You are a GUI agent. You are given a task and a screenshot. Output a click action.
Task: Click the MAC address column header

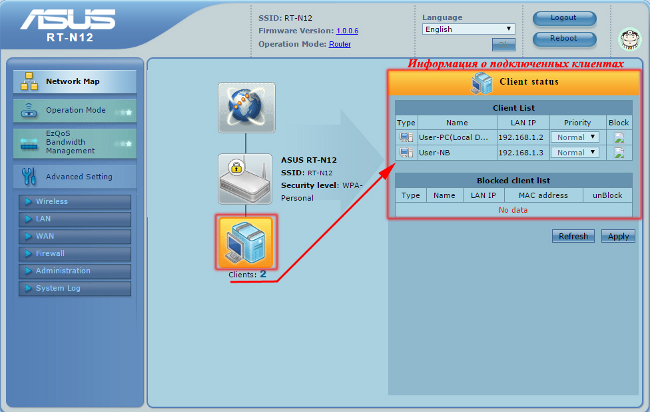click(543, 195)
